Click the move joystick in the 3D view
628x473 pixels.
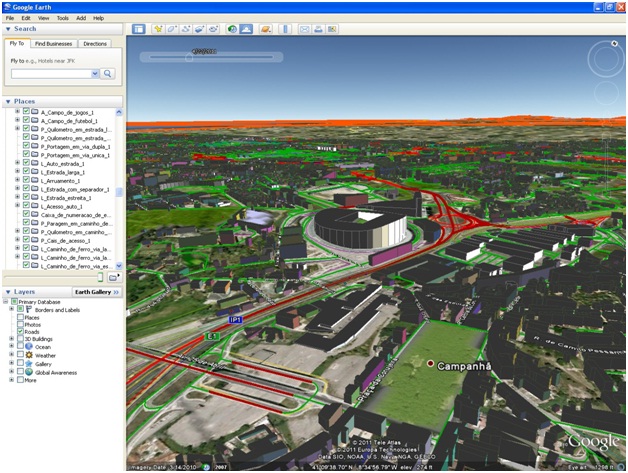tap(606, 93)
